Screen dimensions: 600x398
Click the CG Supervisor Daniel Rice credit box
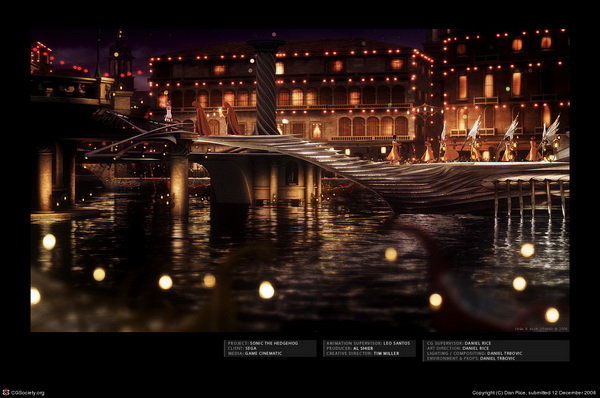tap(496, 351)
